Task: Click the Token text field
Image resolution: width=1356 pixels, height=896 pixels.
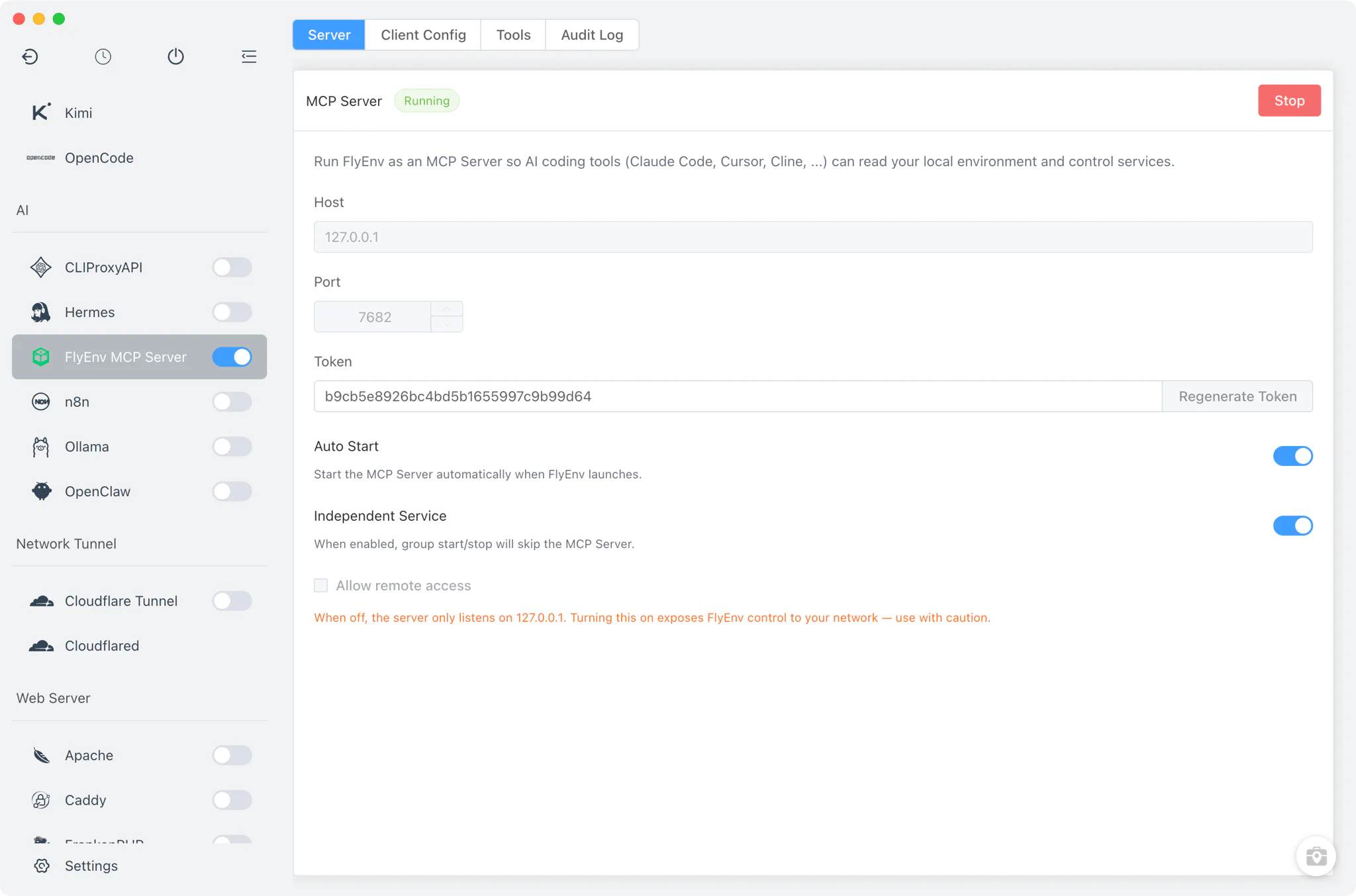Action: click(x=738, y=396)
